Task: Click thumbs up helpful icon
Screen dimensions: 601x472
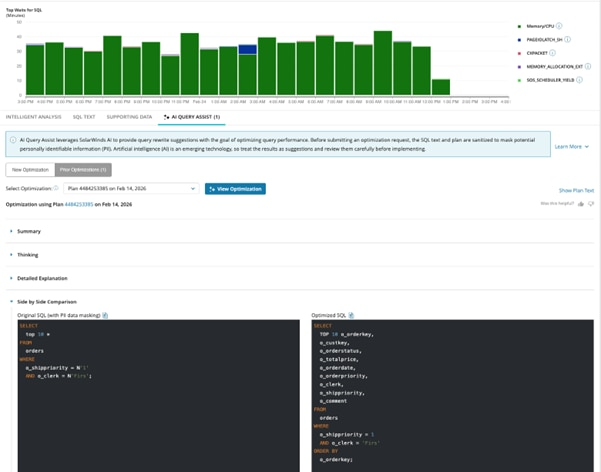Action: pyautogui.click(x=581, y=203)
